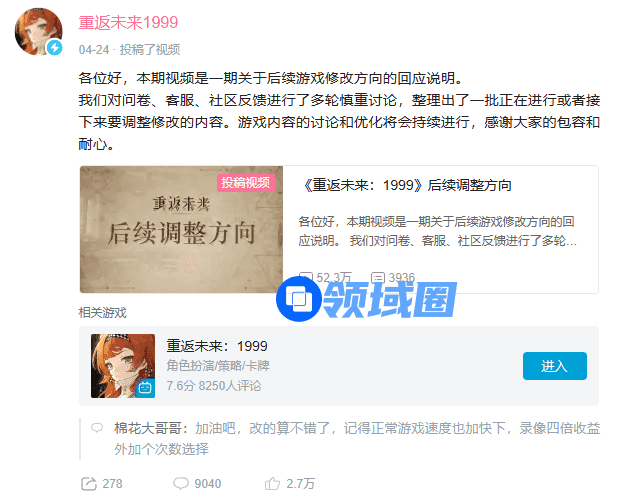Open the 《重返未来：1999》后续调整方向 video title

click(x=406, y=185)
